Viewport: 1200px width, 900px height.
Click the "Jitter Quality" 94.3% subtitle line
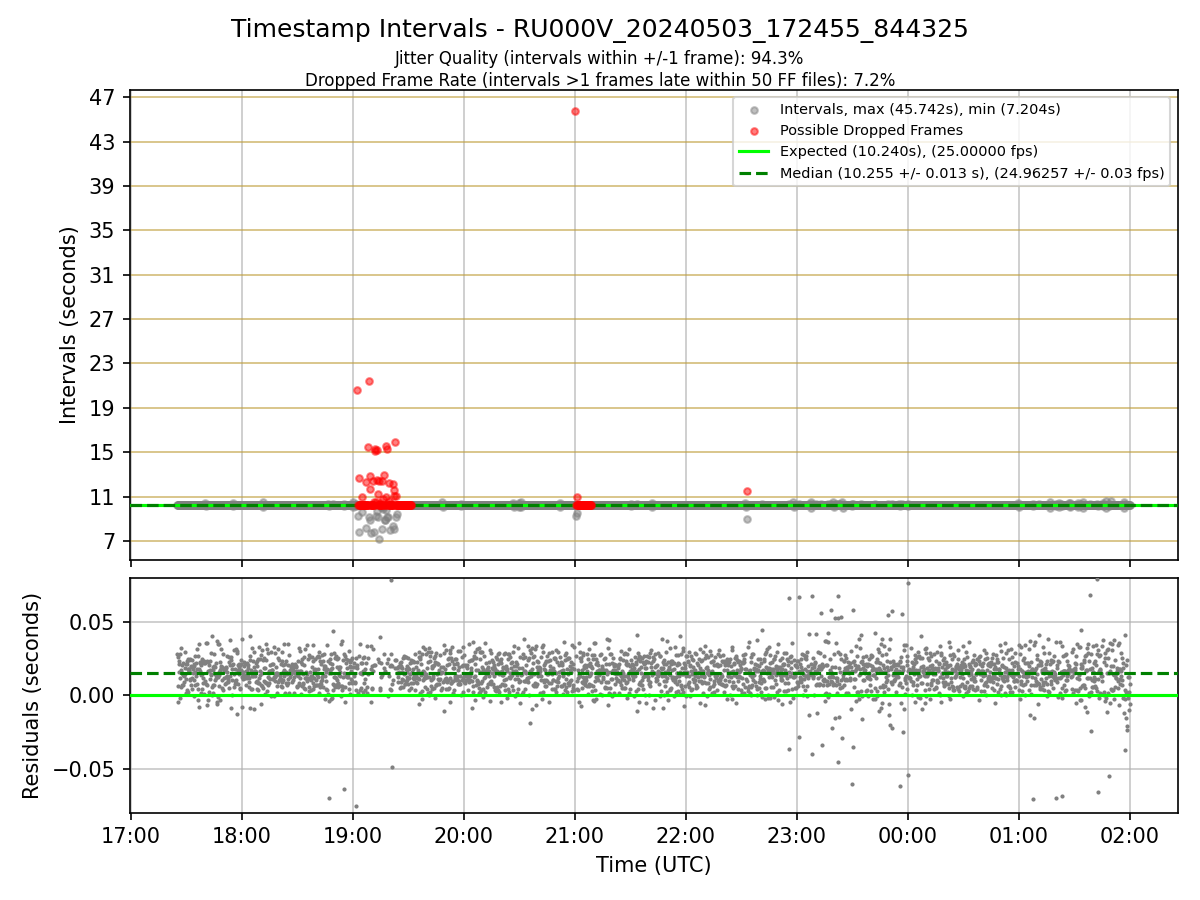pos(599,58)
